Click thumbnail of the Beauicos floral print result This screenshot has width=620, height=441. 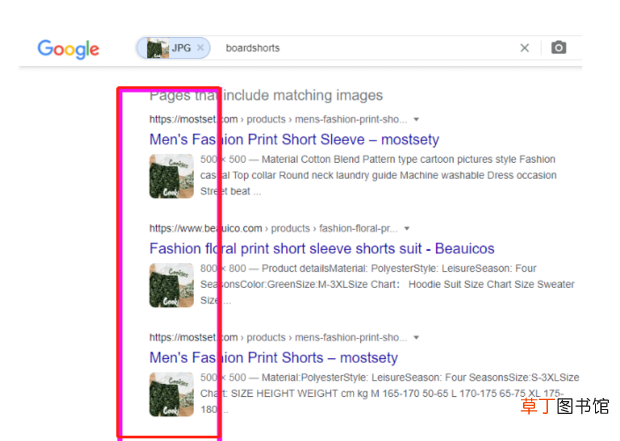pyautogui.click(x=171, y=285)
